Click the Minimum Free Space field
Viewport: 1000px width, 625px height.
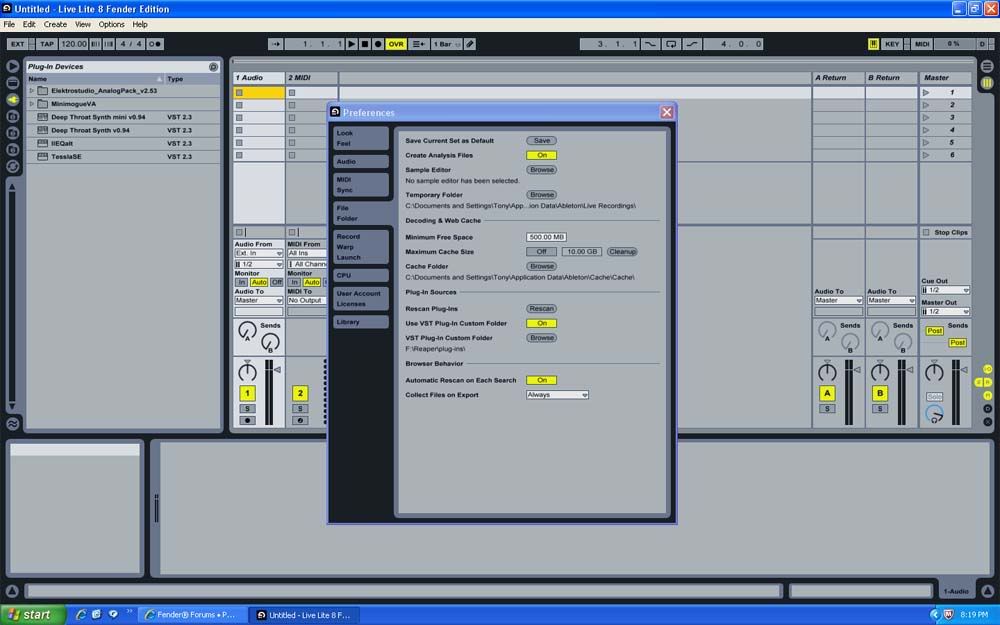tap(546, 237)
